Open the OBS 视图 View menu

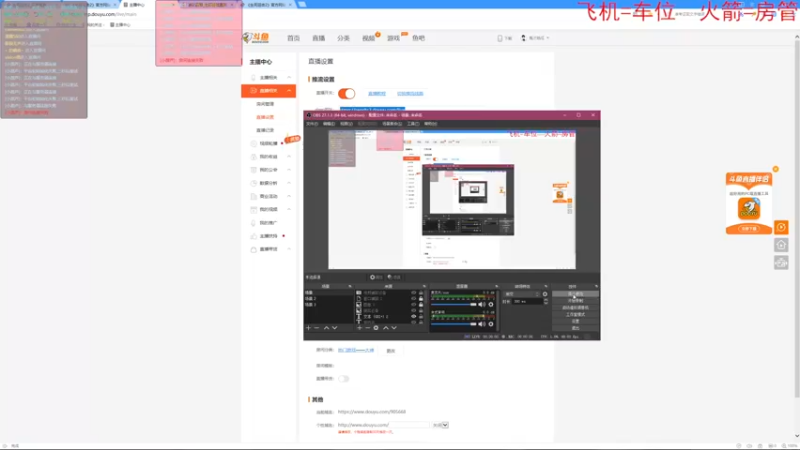click(x=346, y=124)
